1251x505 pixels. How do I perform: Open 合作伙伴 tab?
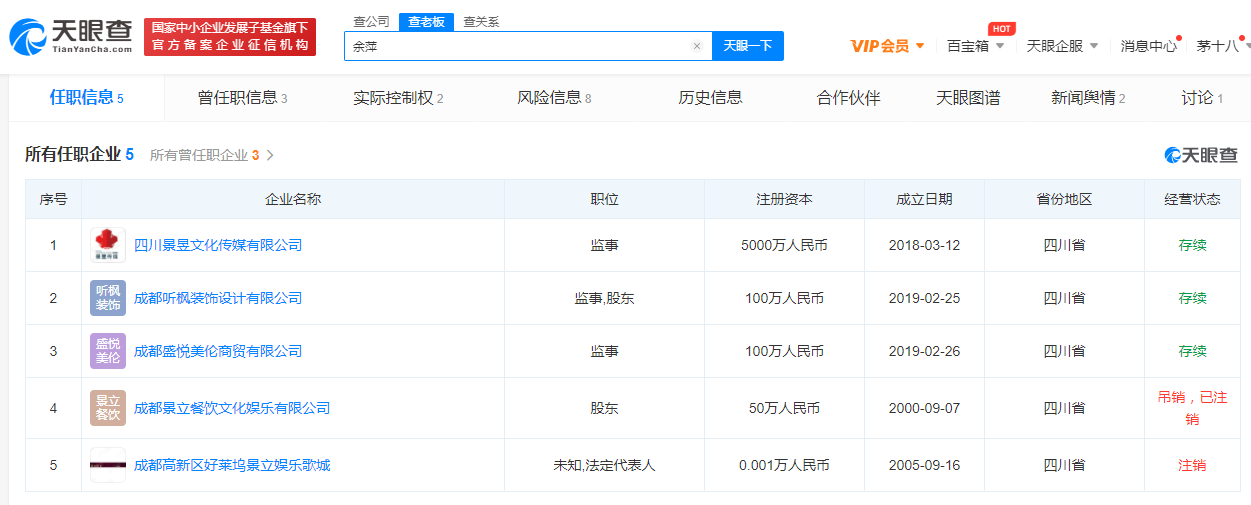[848, 97]
